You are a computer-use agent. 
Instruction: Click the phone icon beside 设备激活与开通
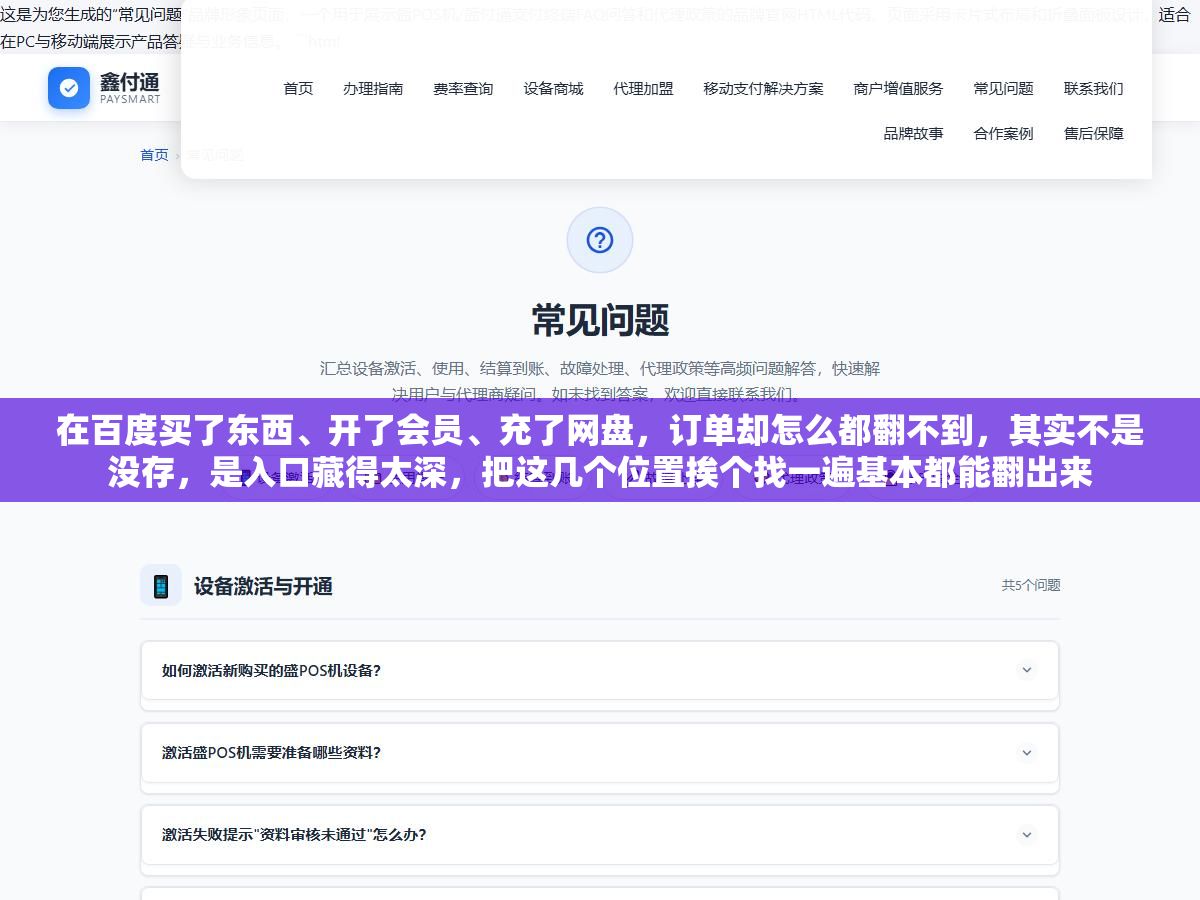tap(161, 586)
